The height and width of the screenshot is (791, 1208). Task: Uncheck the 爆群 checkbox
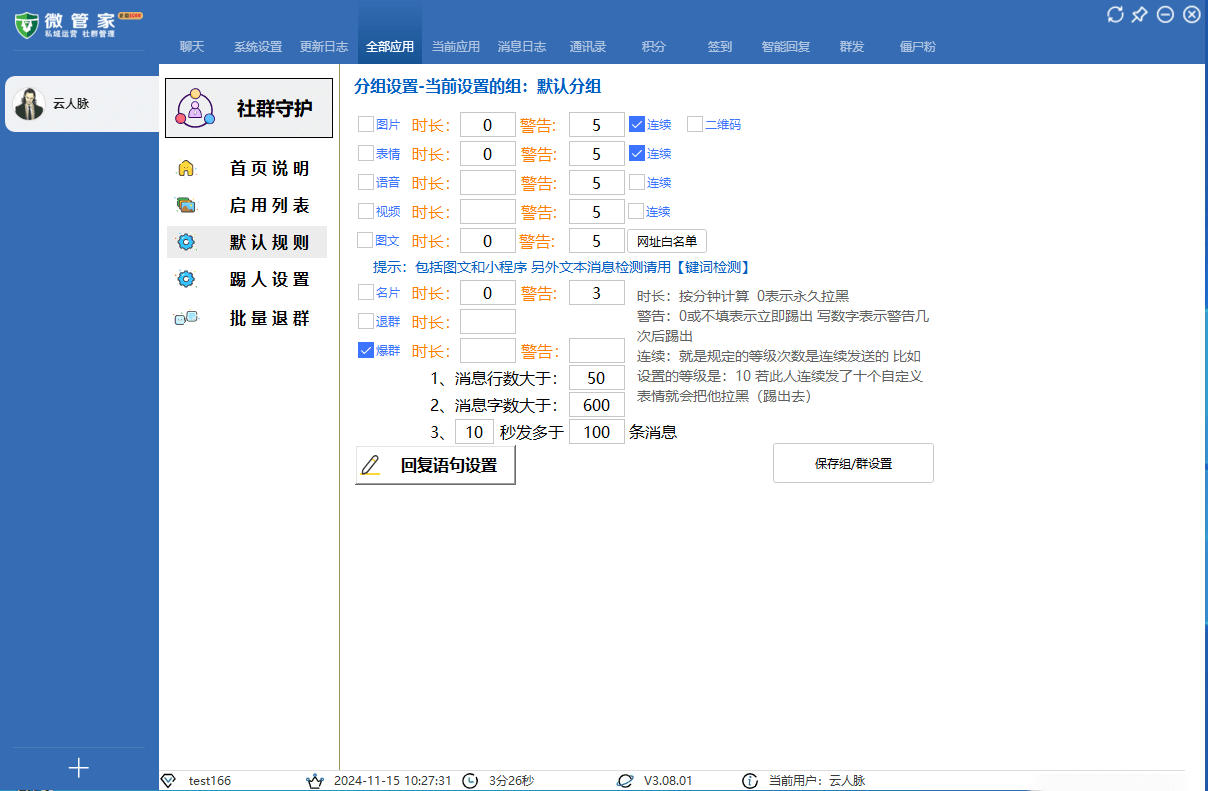365,350
